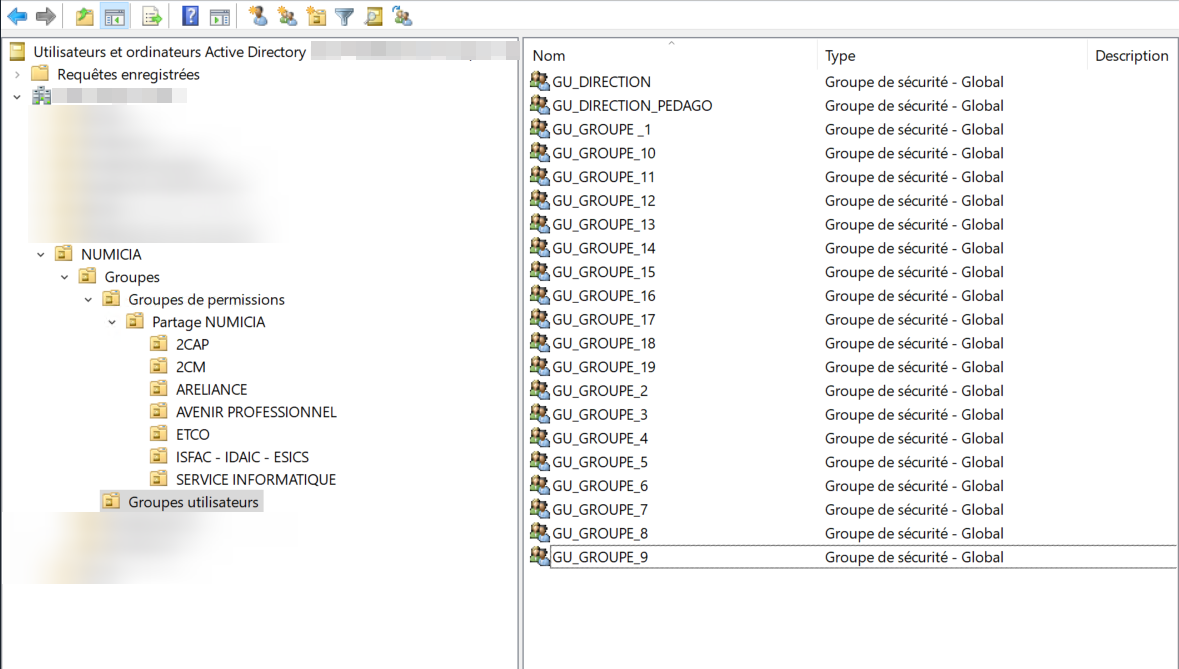
Task: Click the Find objects magnifier icon
Action: point(373,16)
